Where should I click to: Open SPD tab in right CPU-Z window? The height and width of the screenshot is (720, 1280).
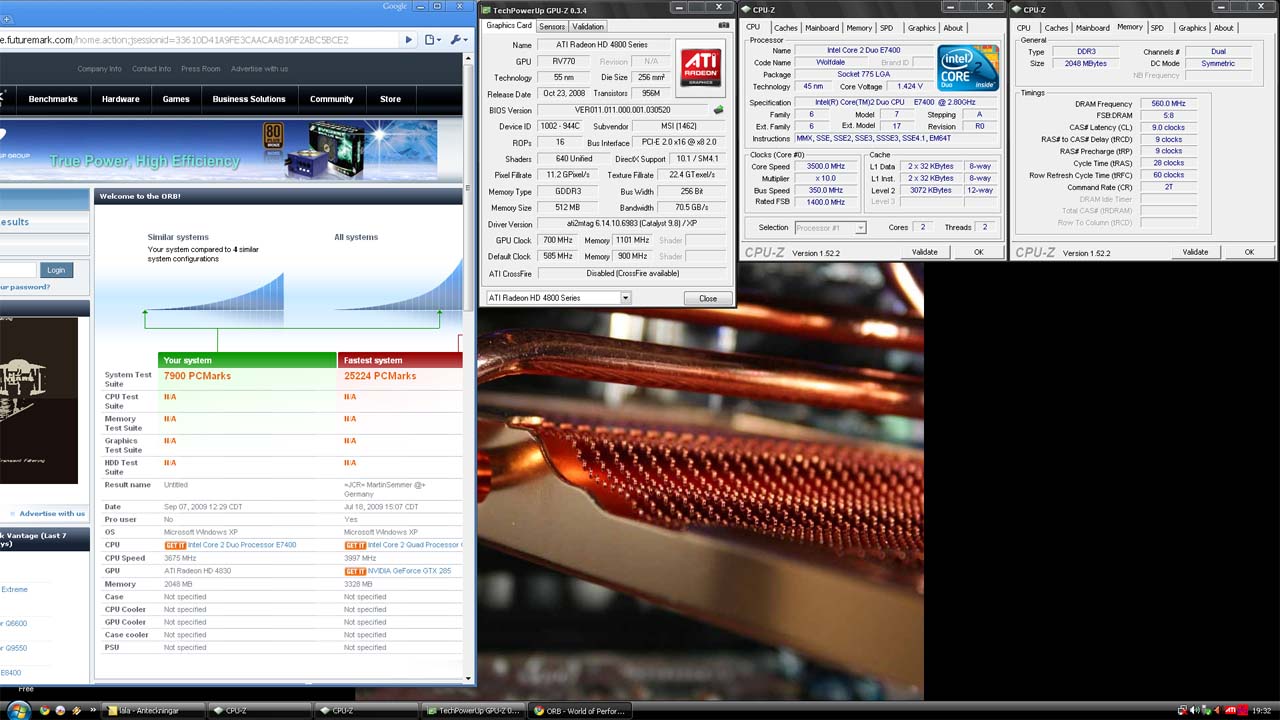coord(1157,28)
